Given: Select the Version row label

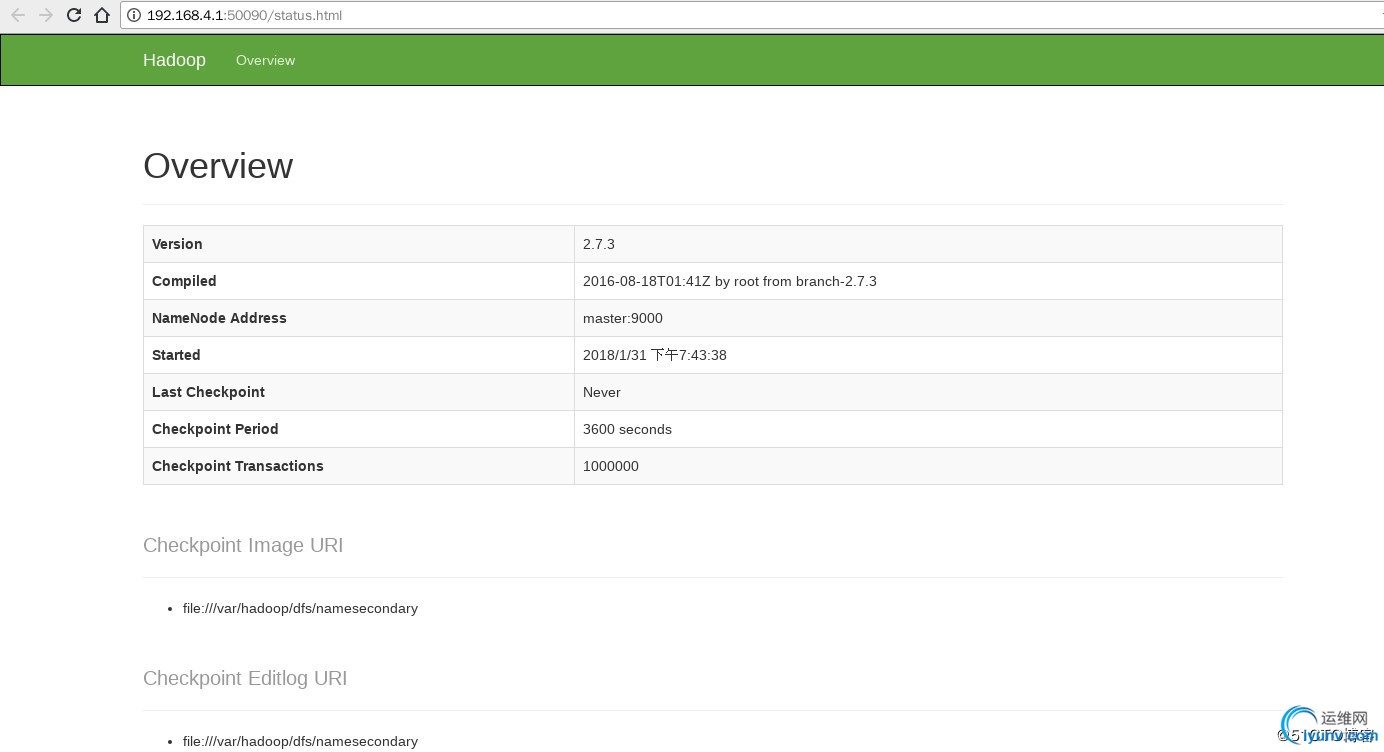Looking at the screenshot, I should point(177,244).
